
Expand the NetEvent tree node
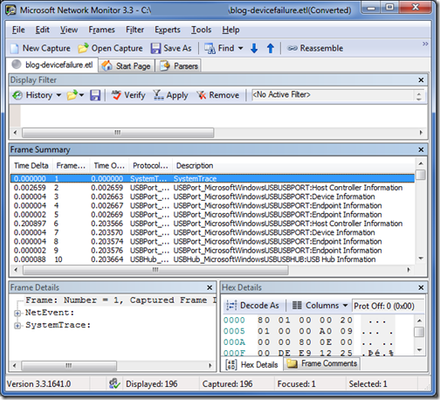(17, 313)
